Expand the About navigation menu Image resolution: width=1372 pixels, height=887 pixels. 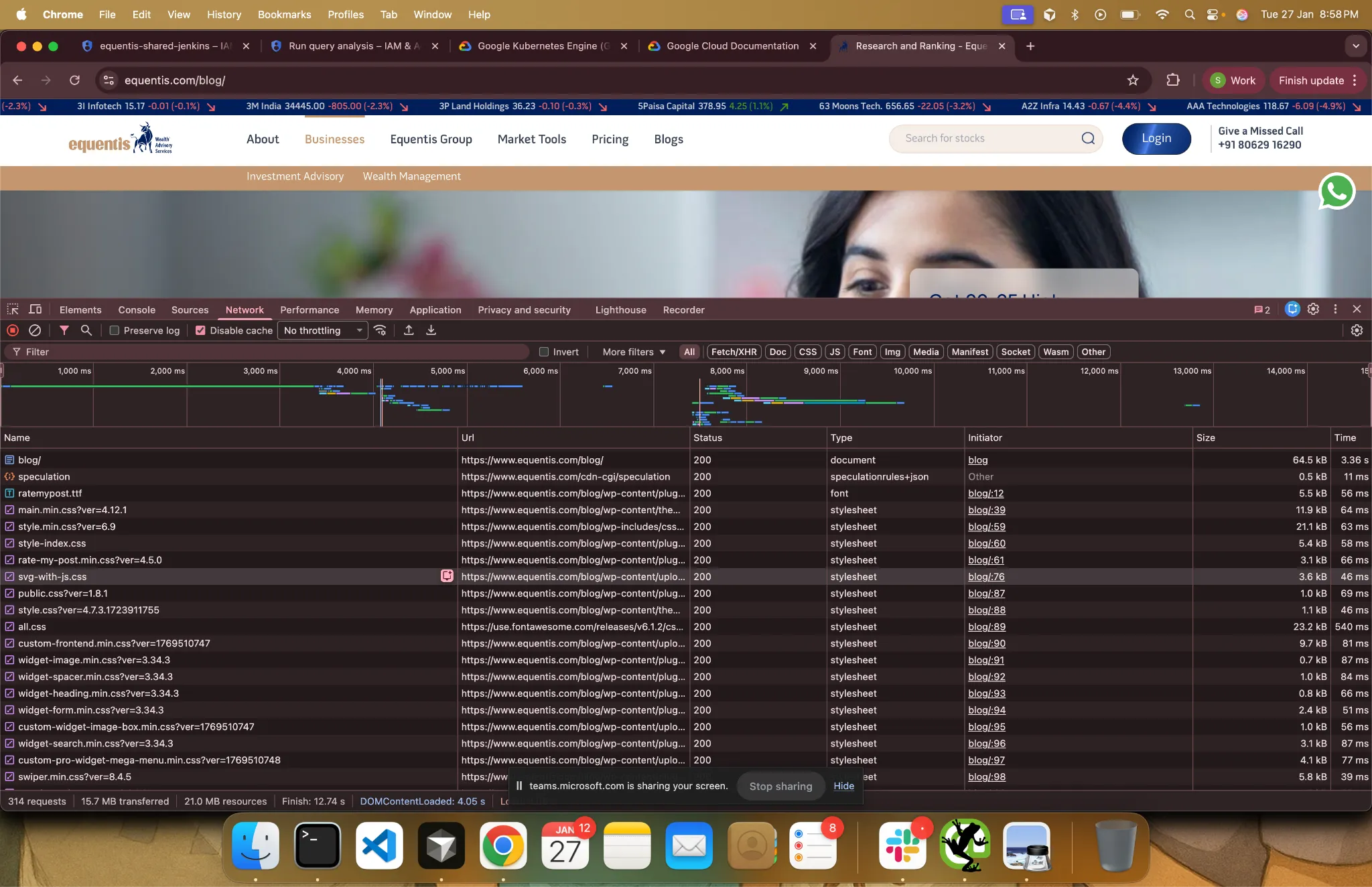click(263, 139)
